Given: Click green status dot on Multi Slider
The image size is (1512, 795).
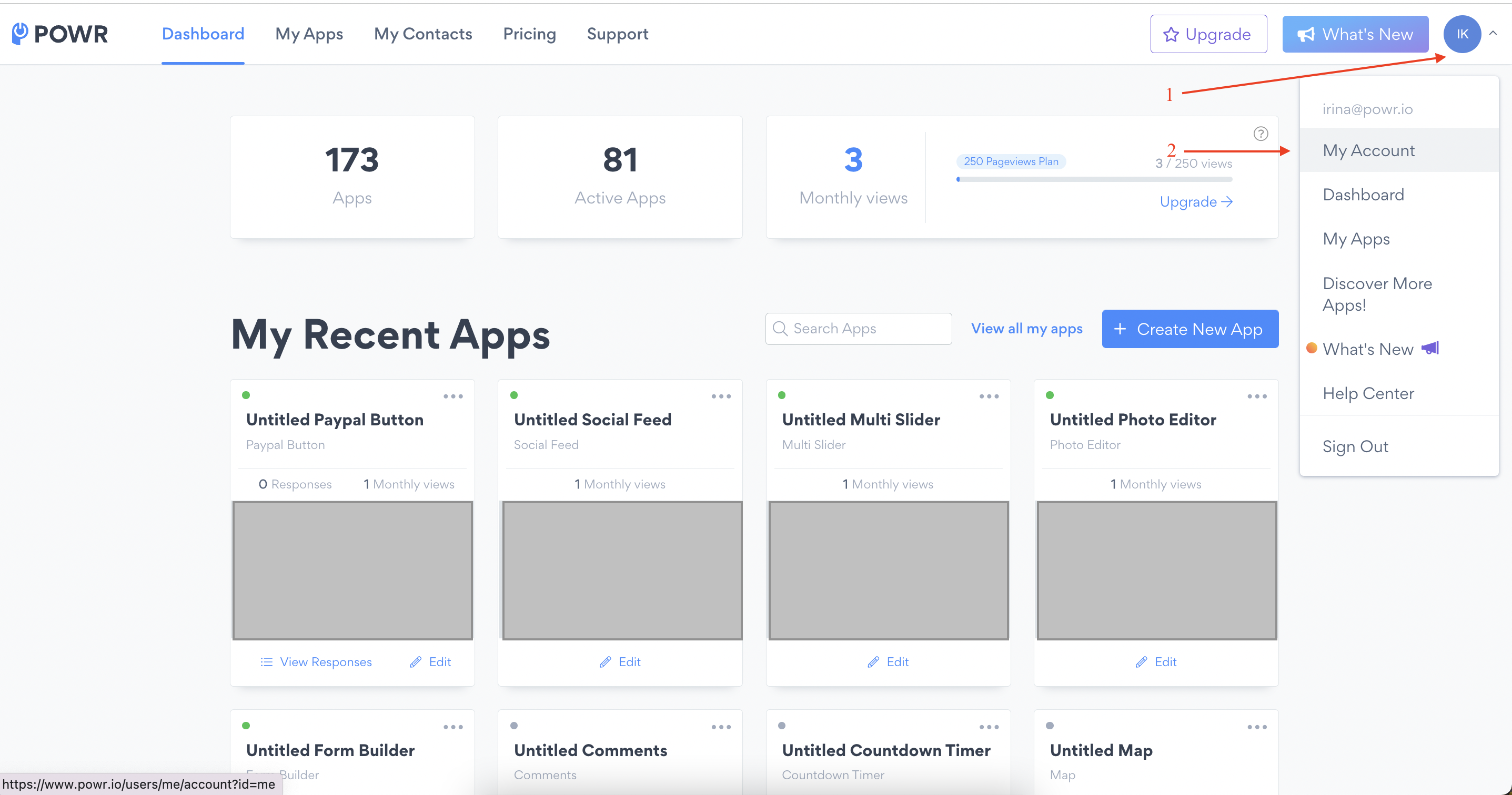Looking at the screenshot, I should pos(782,395).
